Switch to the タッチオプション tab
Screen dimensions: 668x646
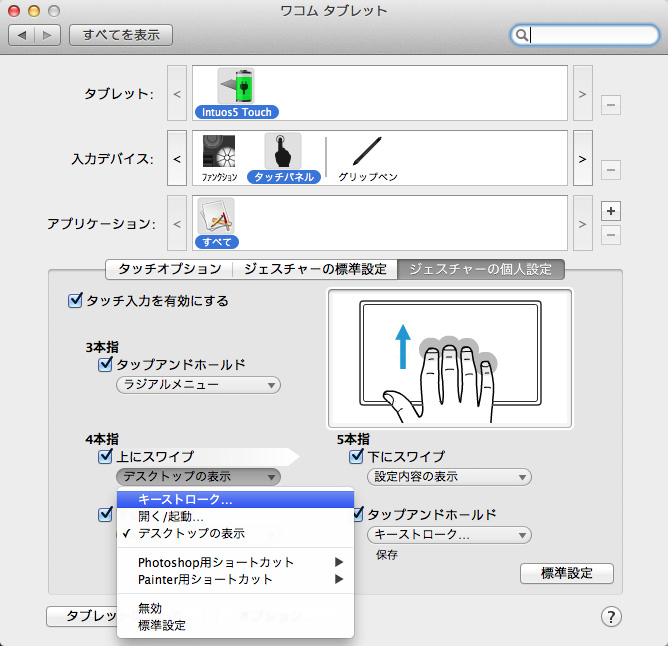tap(169, 269)
